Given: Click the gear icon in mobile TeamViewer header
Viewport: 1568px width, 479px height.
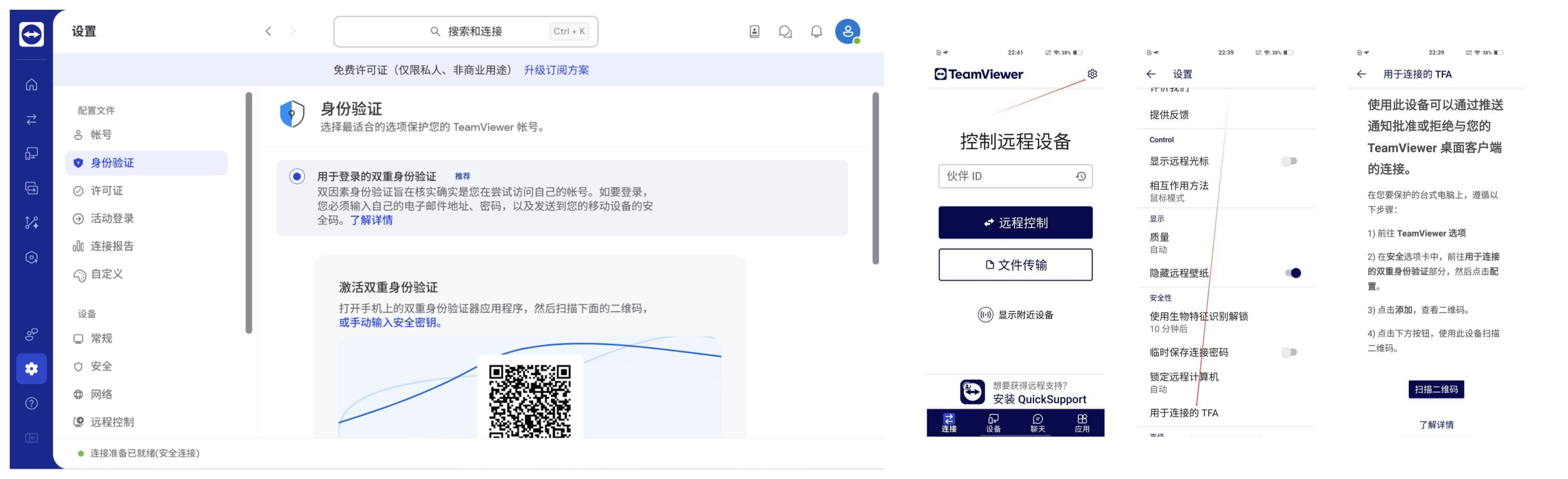Looking at the screenshot, I should pyautogui.click(x=1092, y=74).
